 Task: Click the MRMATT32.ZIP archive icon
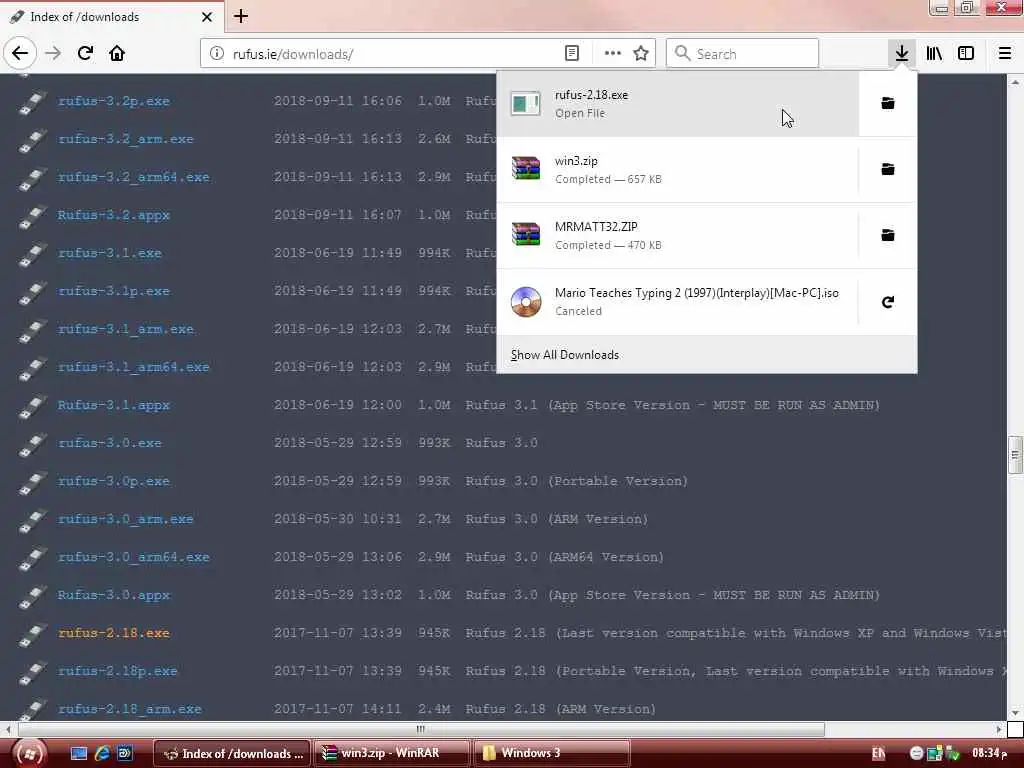point(526,234)
